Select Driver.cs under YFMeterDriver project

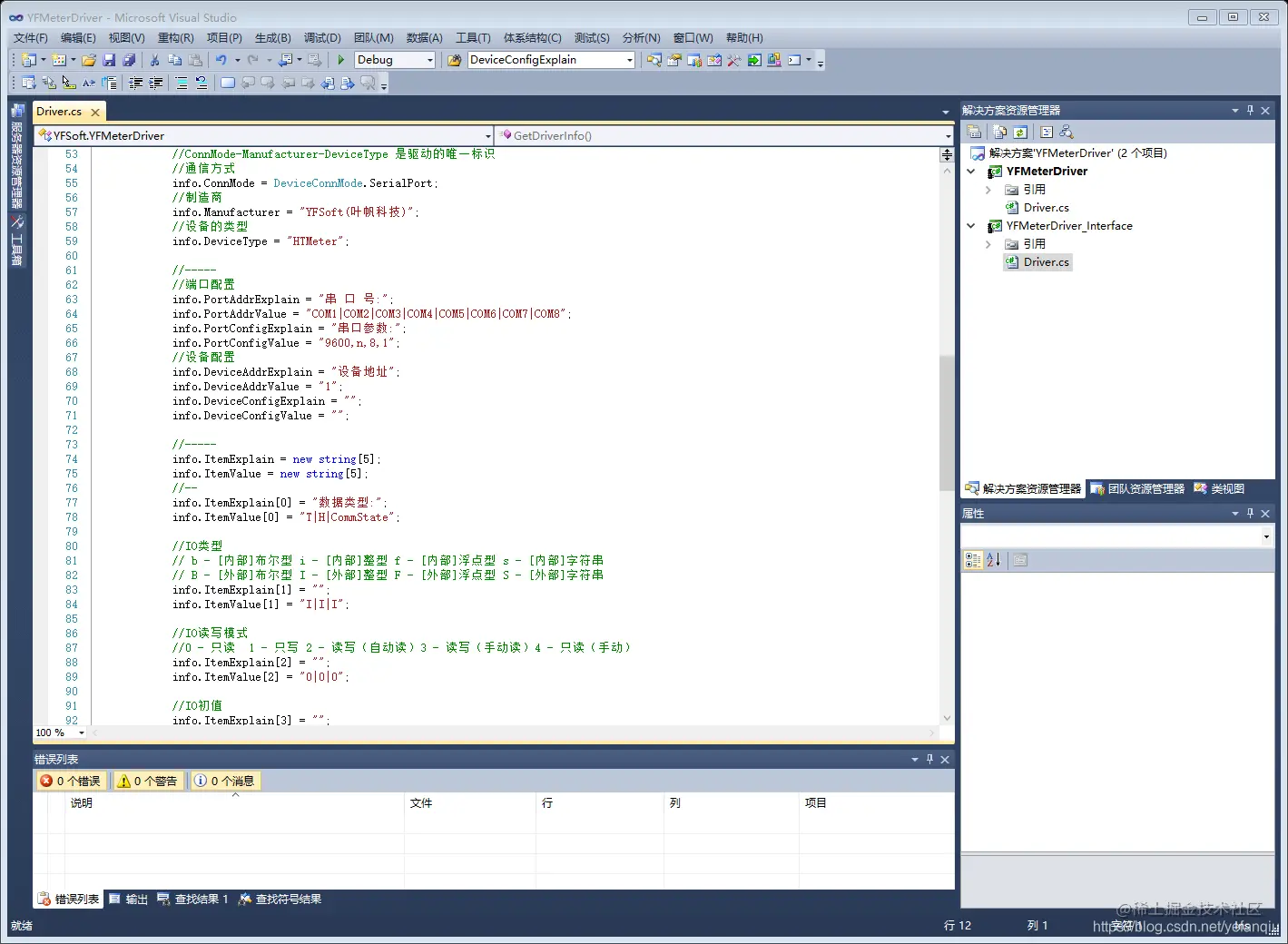[1046, 207]
